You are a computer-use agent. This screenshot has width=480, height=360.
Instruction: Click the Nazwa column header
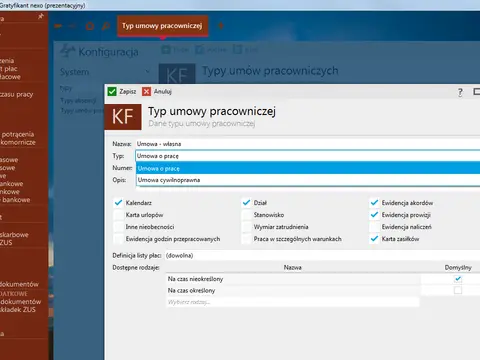pyautogui.click(x=293, y=267)
